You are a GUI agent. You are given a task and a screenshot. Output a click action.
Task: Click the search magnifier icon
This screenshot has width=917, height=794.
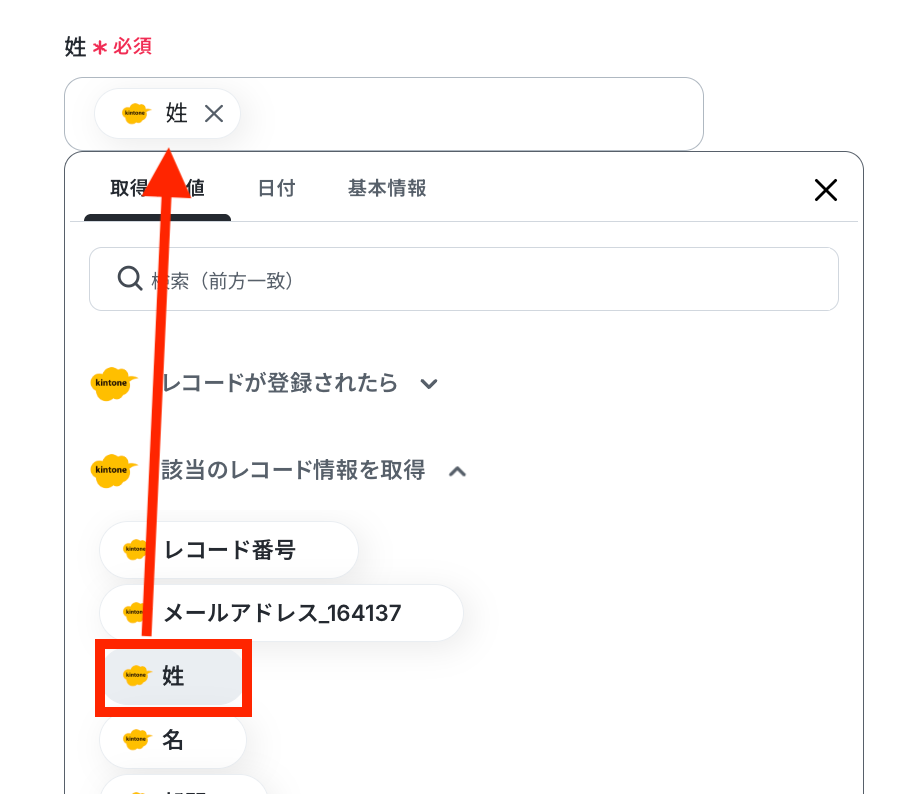tap(129, 278)
